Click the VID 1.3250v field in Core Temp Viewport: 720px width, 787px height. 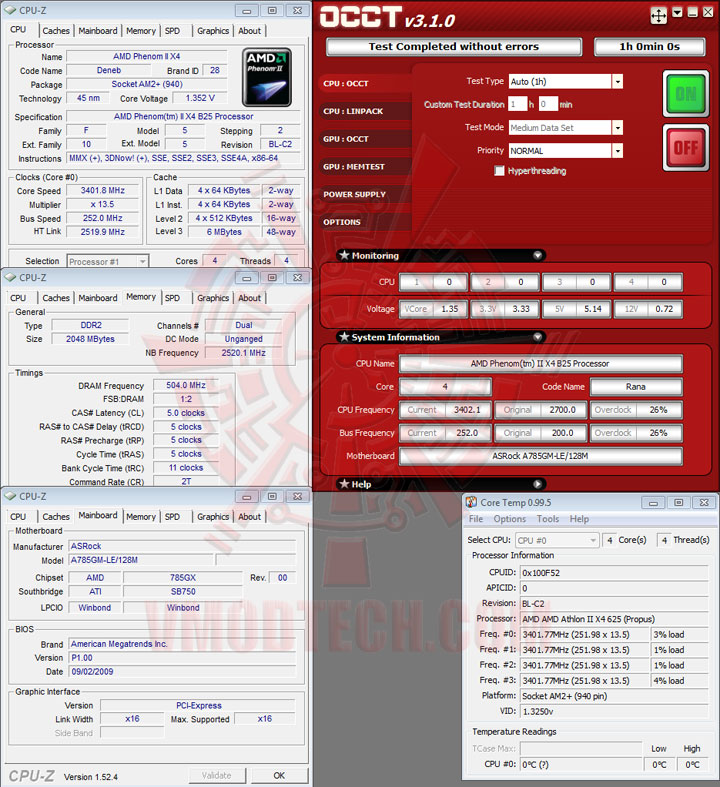(x=614, y=711)
